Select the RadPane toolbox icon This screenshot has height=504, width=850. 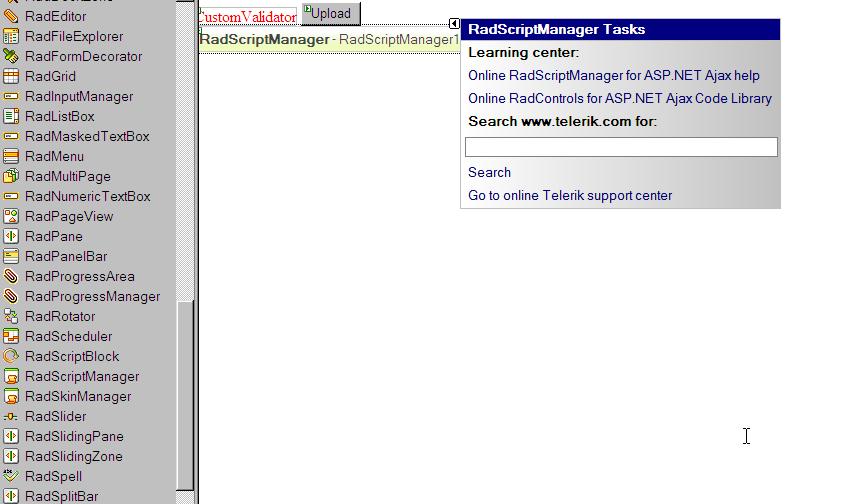(x=11, y=236)
